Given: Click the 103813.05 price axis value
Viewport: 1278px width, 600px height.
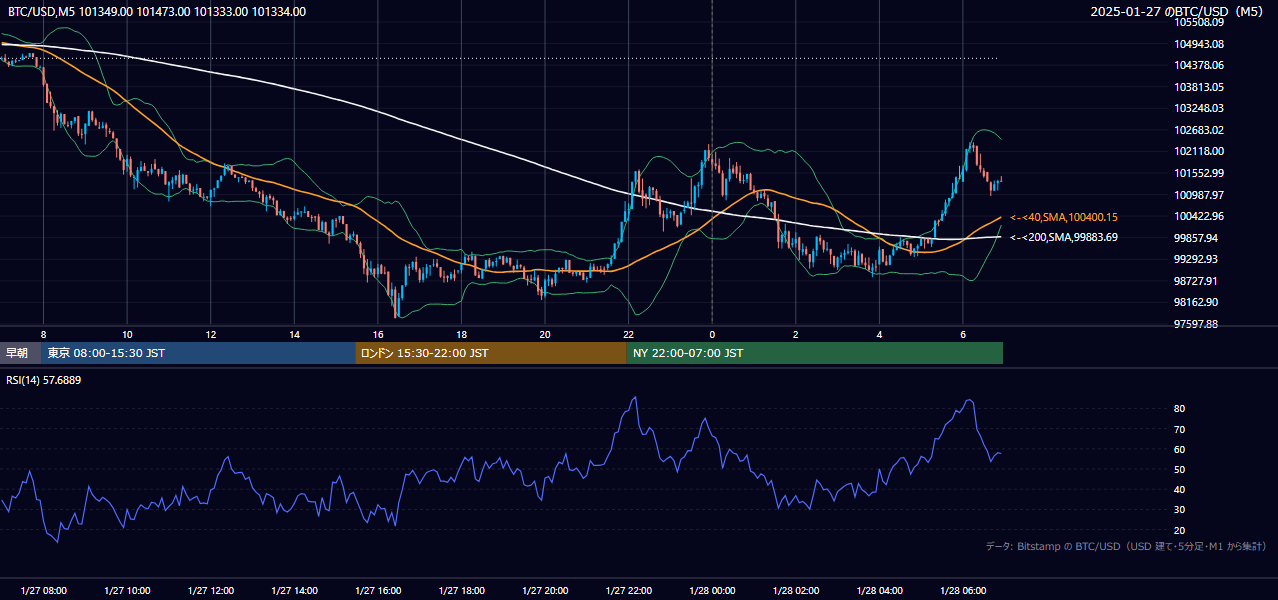Looking at the screenshot, I should pyautogui.click(x=1199, y=87).
